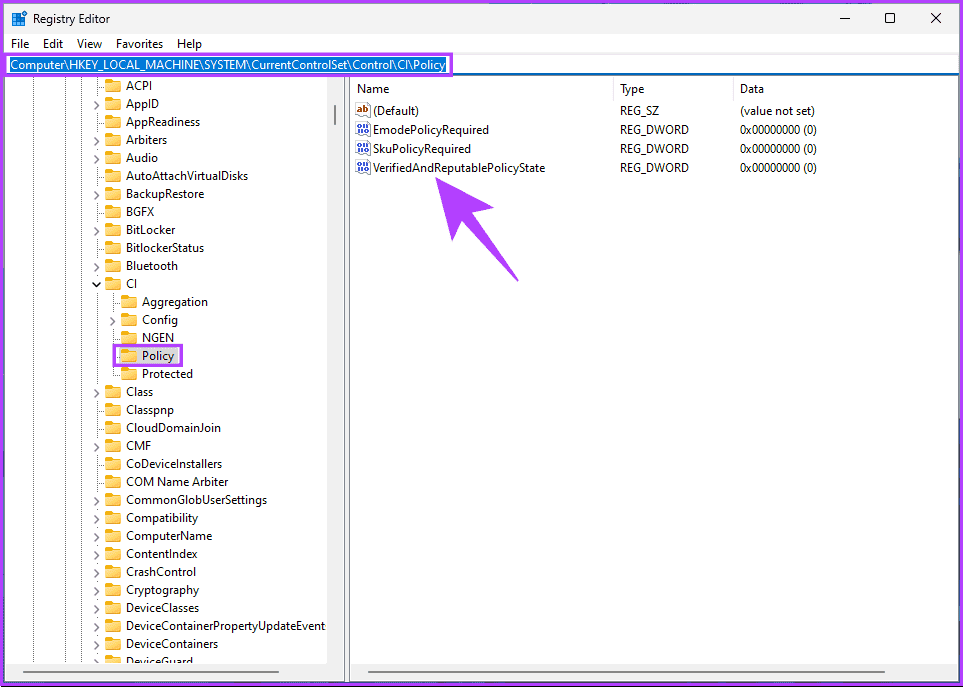Collapse the CI key in the tree
This screenshot has height=687, width=963.
97,284
